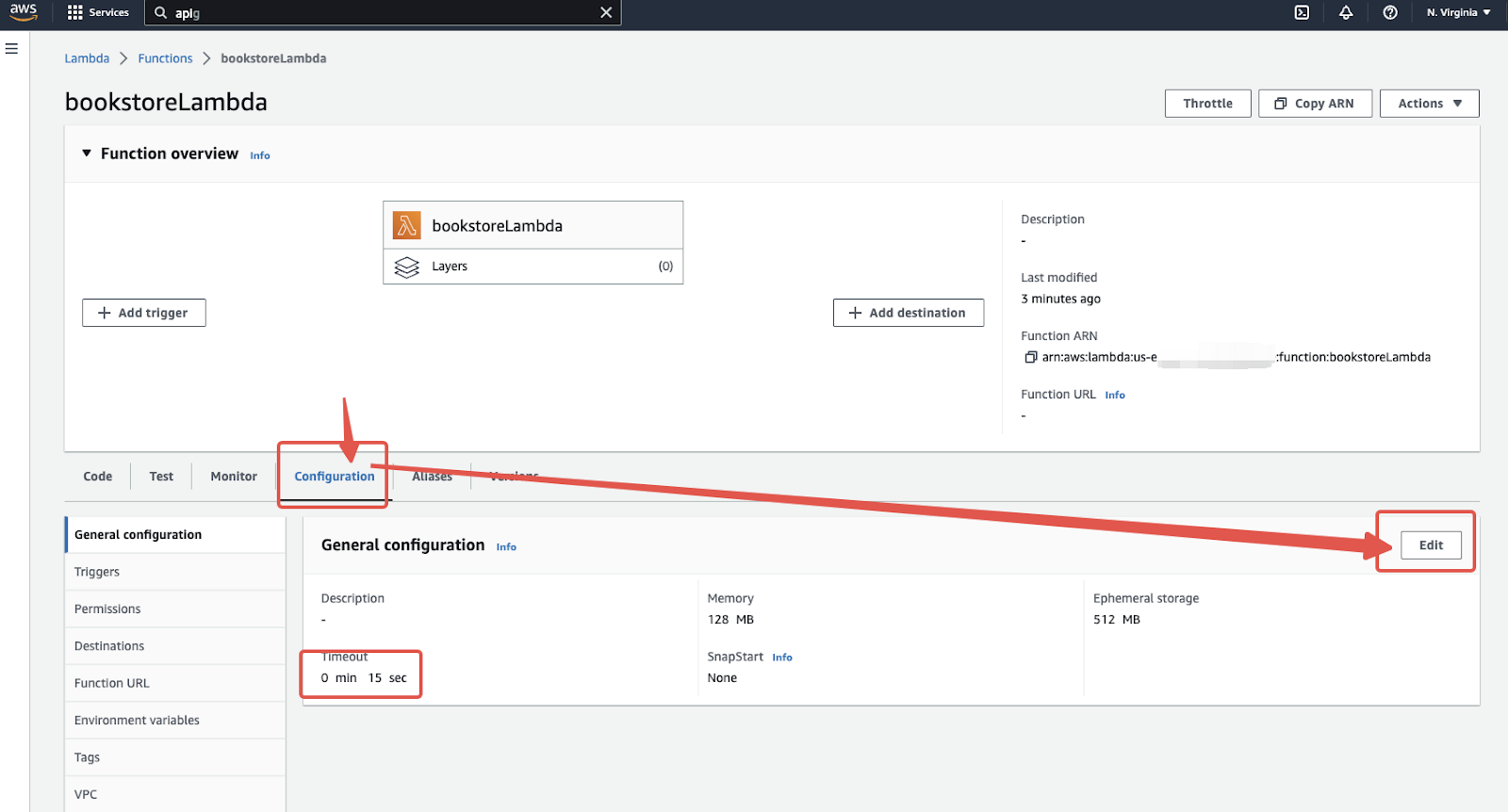
Task: Select the Layers stack icon
Action: pyautogui.click(x=406, y=267)
